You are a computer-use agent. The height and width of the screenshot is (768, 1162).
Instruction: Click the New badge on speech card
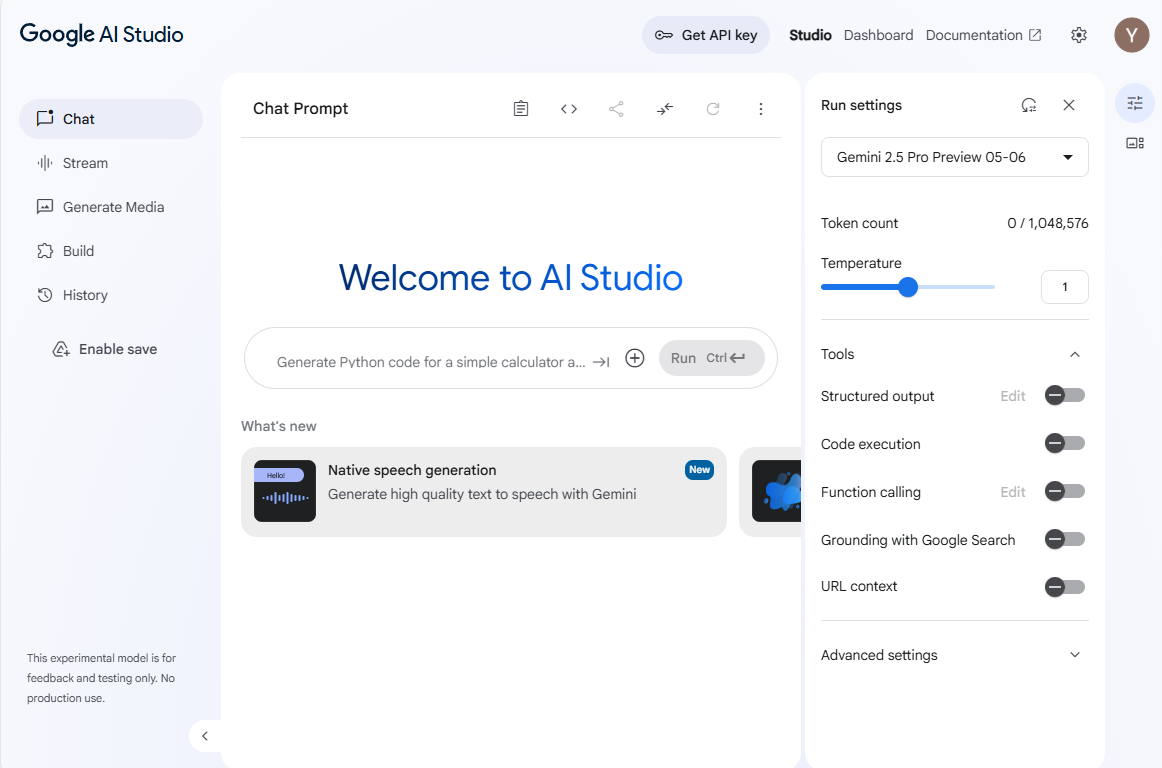pos(700,470)
